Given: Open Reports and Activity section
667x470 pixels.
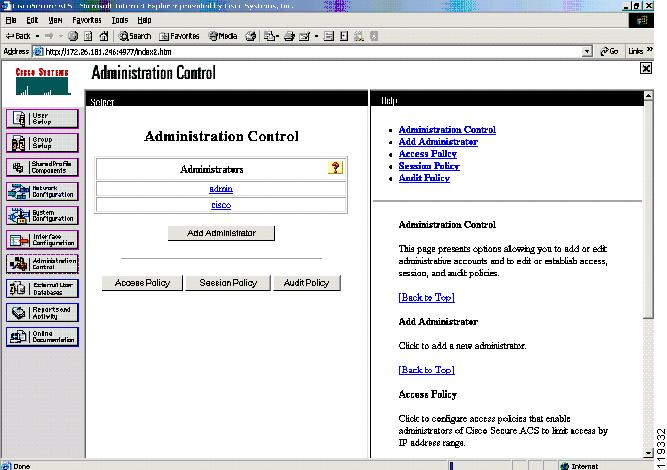Looking at the screenshot, I should tap(42, 313).
